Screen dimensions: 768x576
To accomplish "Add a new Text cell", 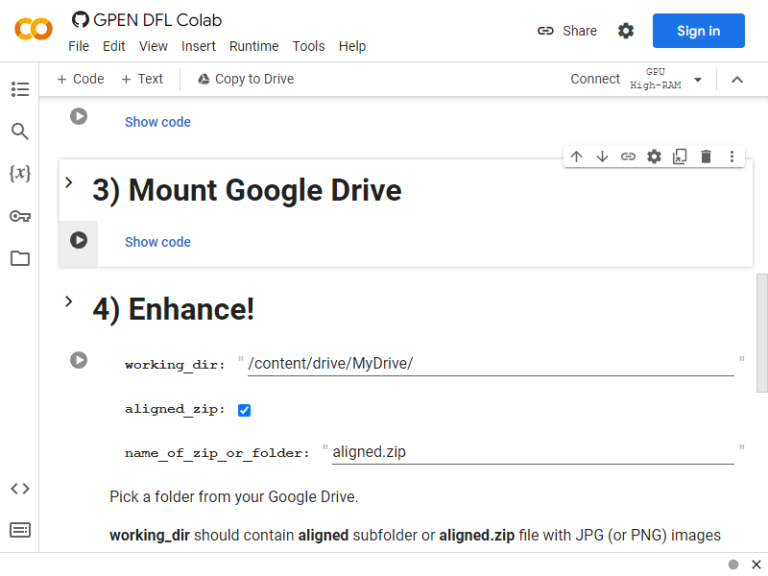I will point(142,79).
